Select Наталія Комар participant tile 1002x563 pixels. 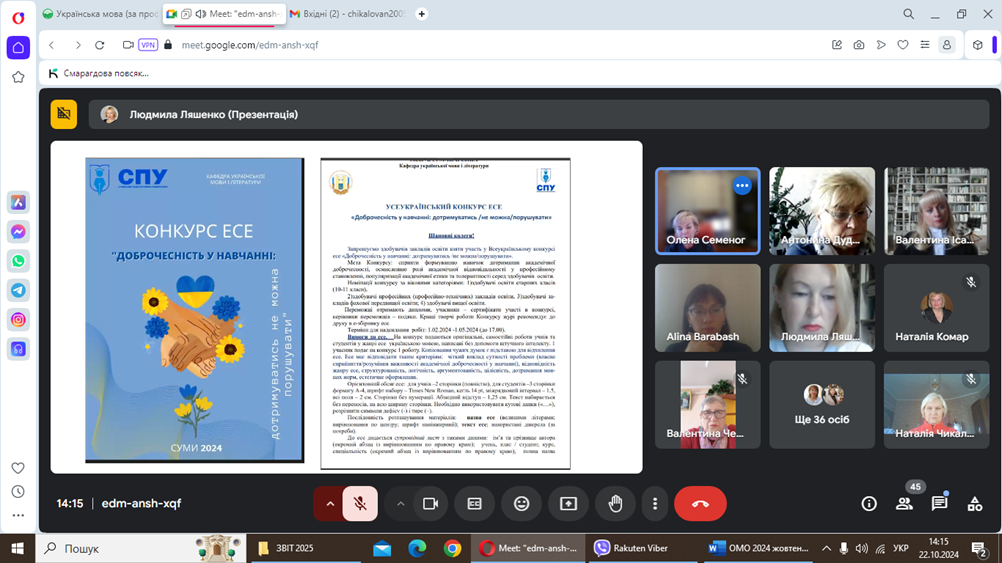(936, 308)
